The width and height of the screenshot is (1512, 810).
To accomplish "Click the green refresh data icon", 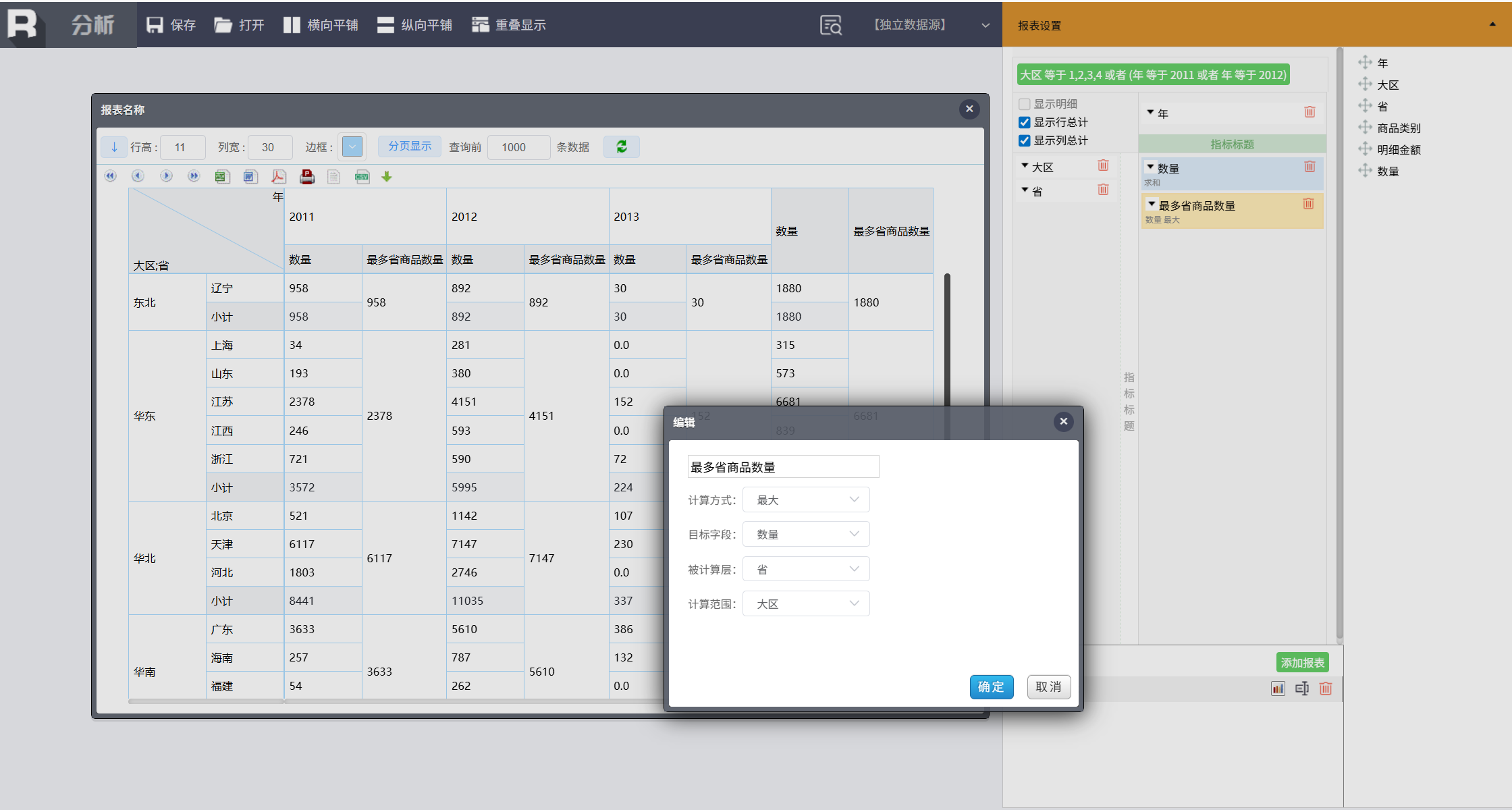I will click(622, 146).
